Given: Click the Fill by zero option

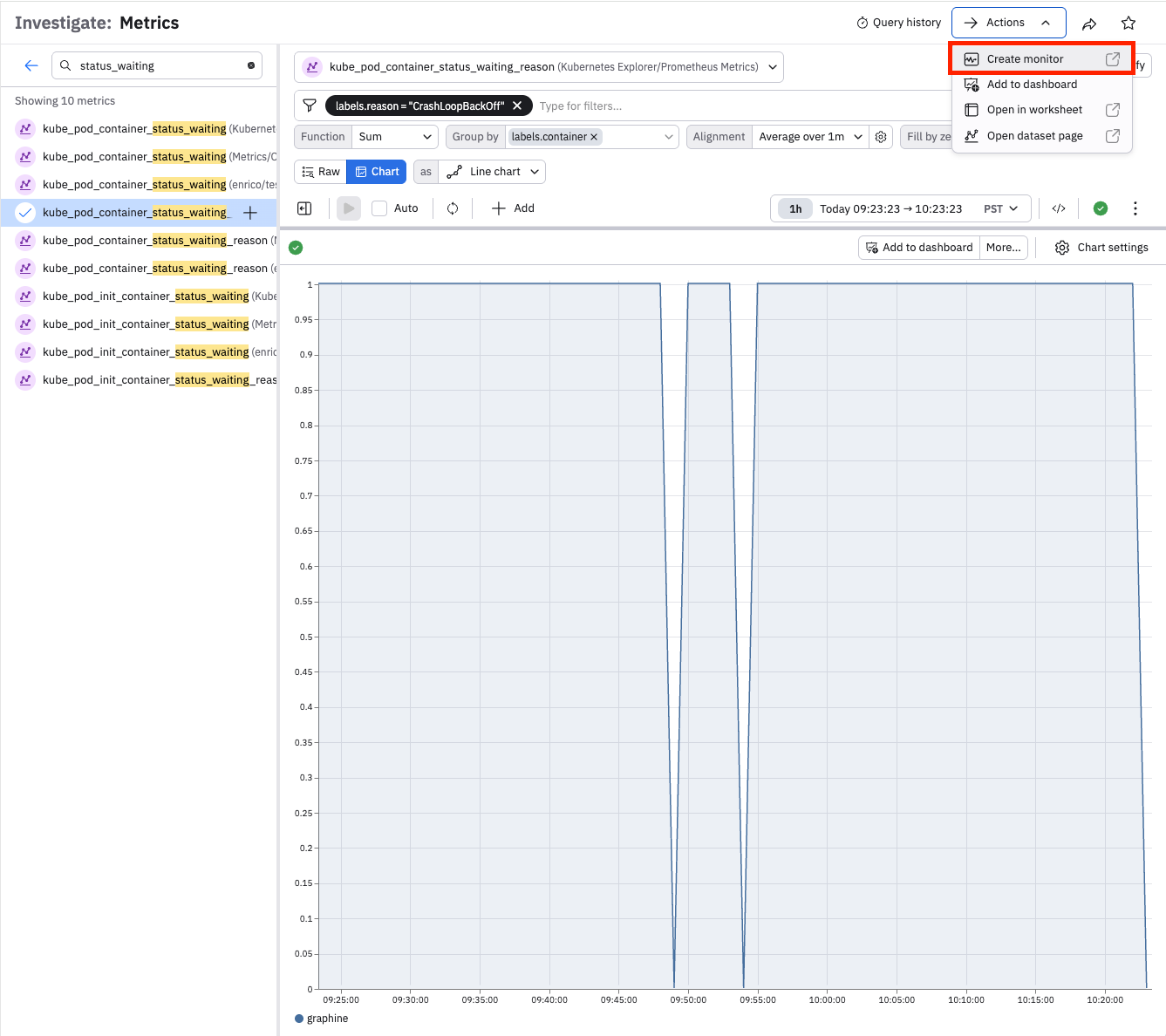Looking at the screenshot, I should [928, 137].
